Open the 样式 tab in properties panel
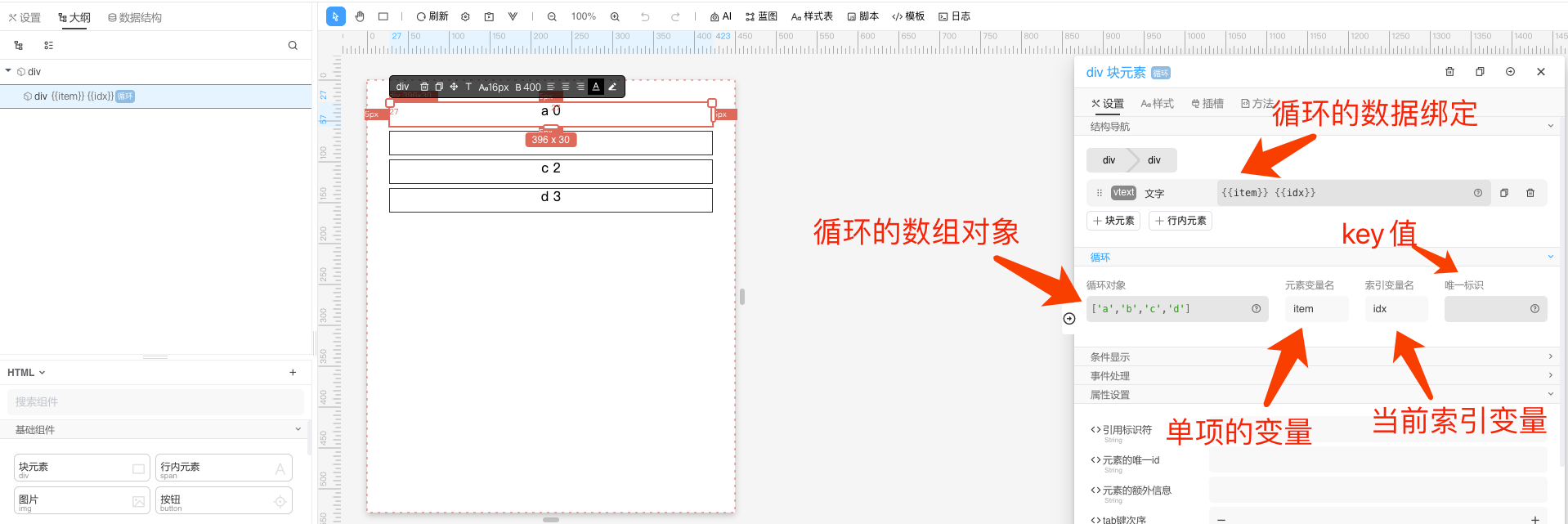Screen dimensions: 1568x524 pyautogui.click(x=1157, y=104)
